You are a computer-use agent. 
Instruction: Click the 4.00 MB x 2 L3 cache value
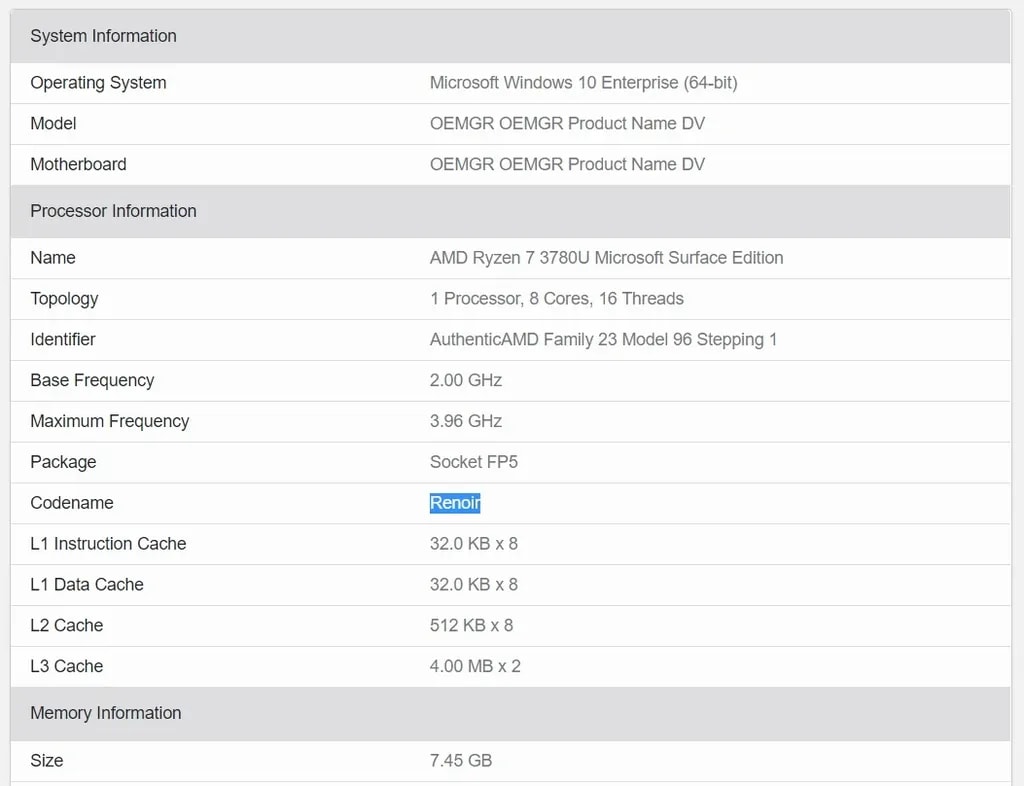point(475,667)
